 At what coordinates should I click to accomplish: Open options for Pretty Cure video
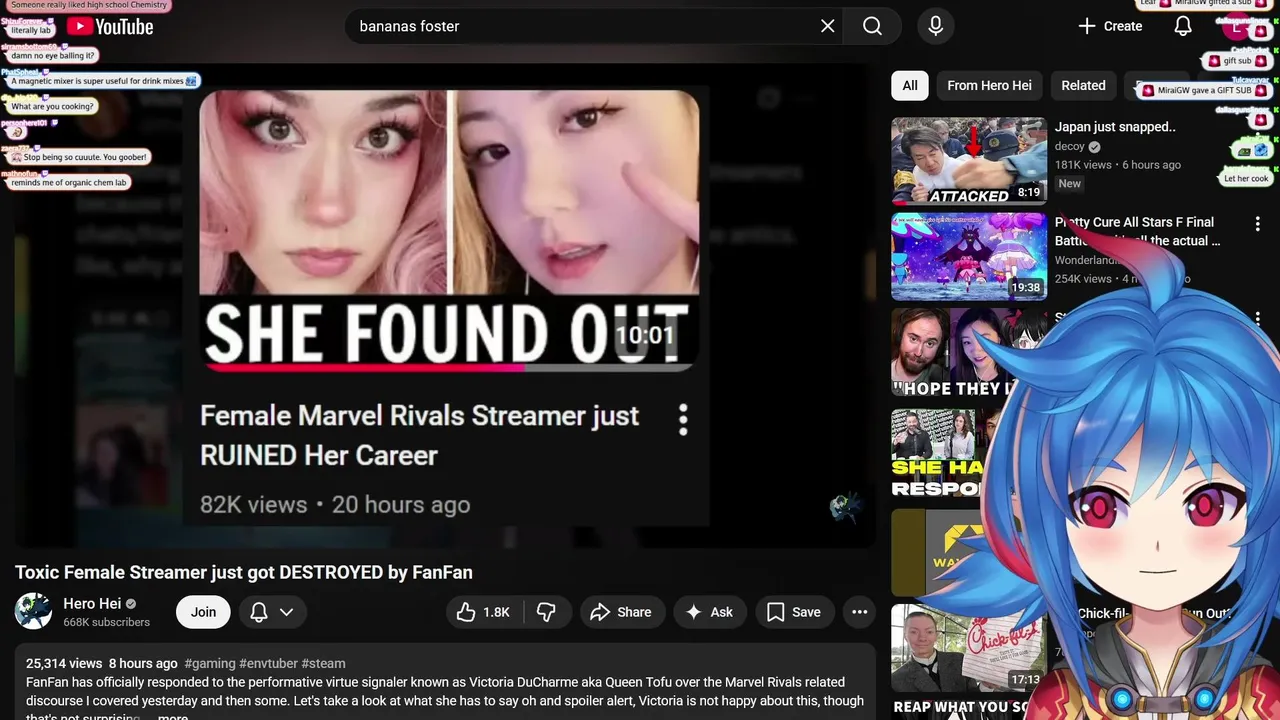click(1258, 224)
